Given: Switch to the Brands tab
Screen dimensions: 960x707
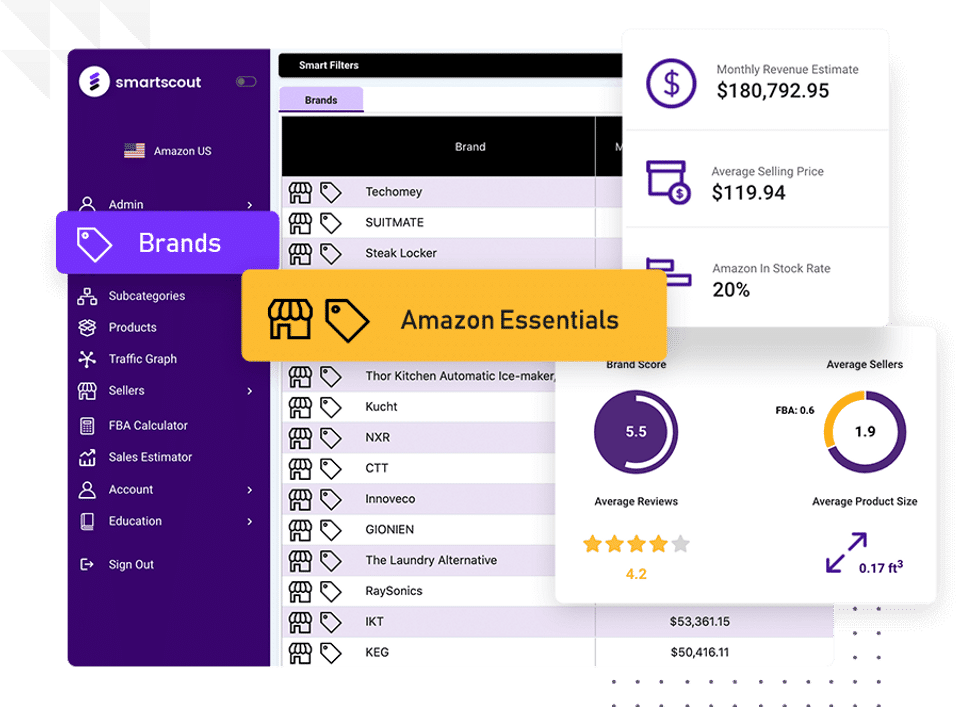Looking at the screenshot, I should point(321,100).
